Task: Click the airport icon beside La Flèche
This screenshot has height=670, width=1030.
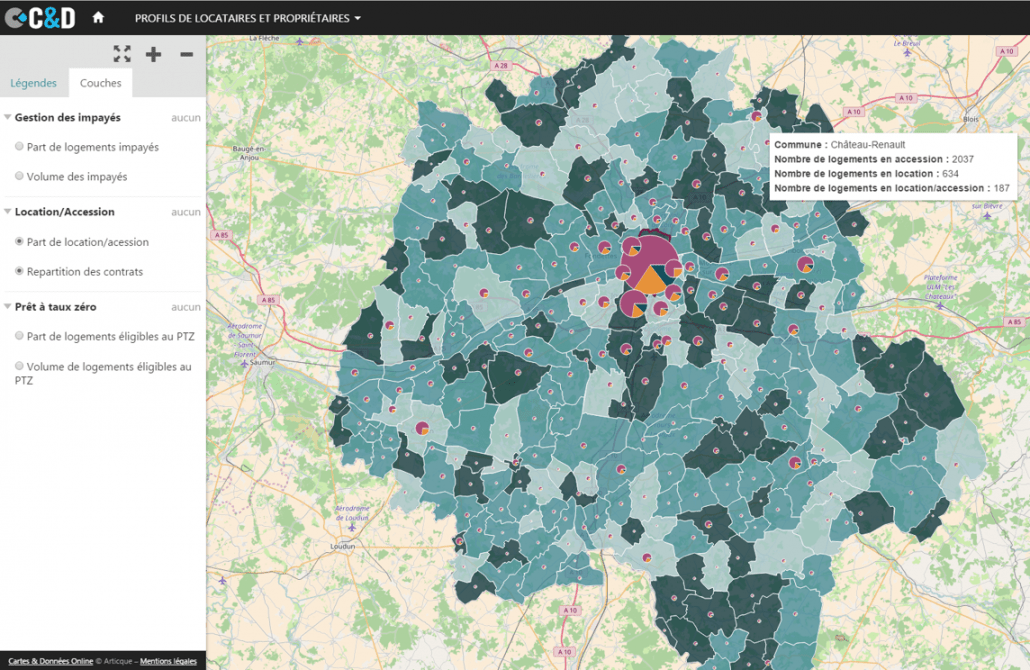Action: pos(300,41)
